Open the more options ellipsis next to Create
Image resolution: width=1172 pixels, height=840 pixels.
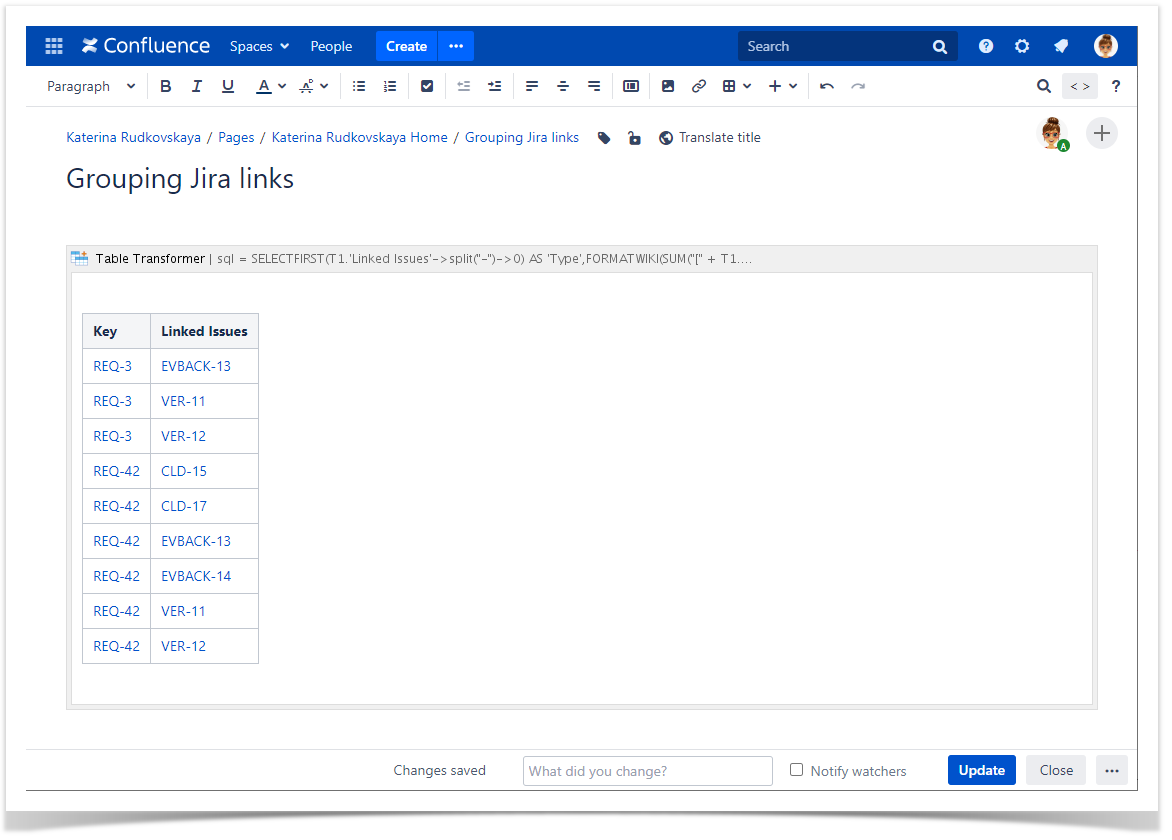pos(456,46)
